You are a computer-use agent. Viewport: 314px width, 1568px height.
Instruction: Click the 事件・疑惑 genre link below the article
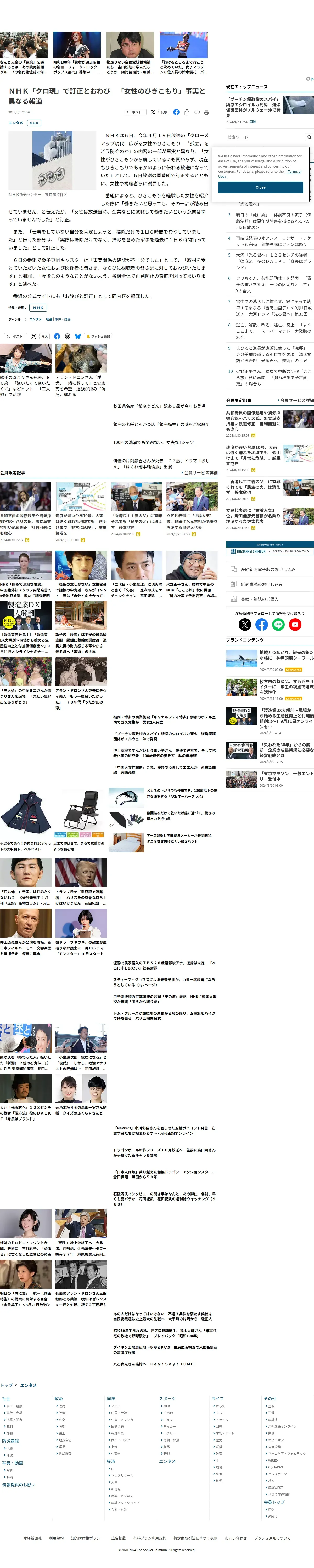[x=63, y=319]
